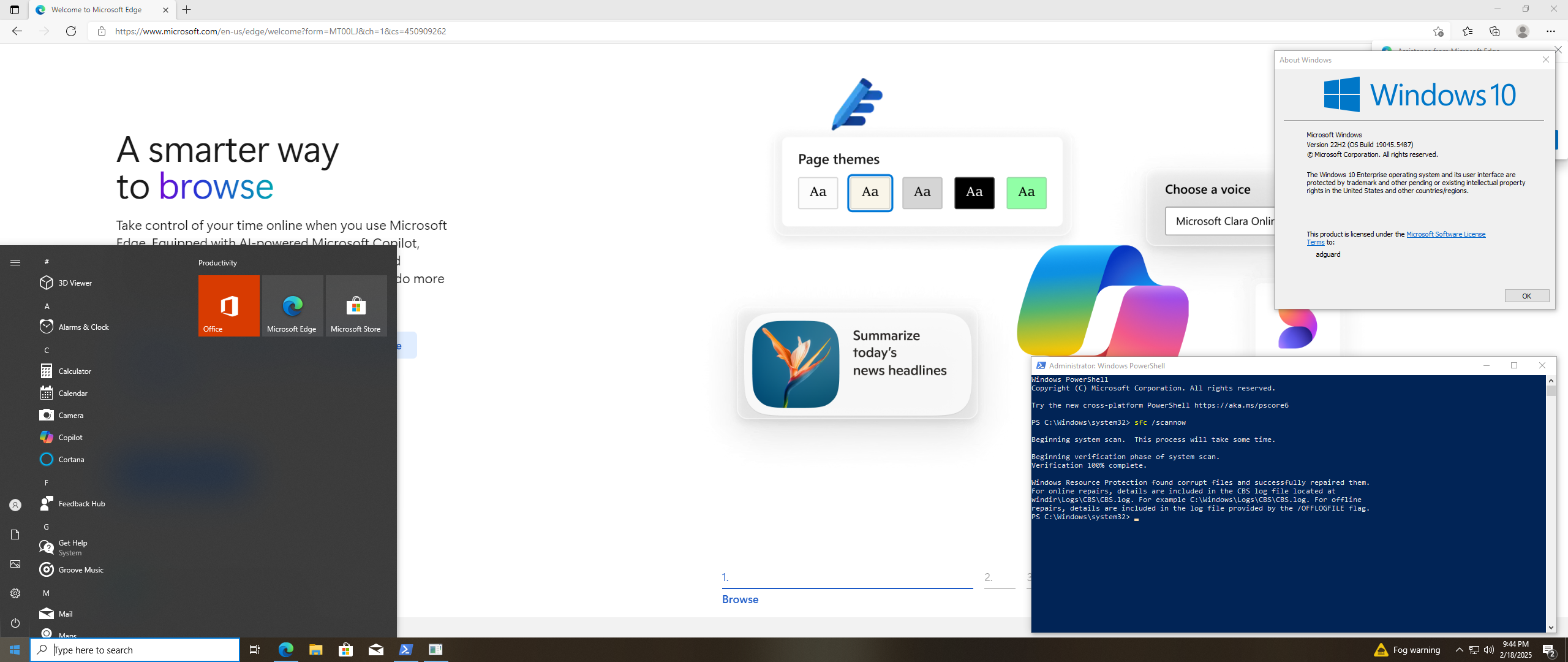Open Pictures from Start sidebar
Viewport: 1568px width, 662px height.
click(x=15, y=564)
